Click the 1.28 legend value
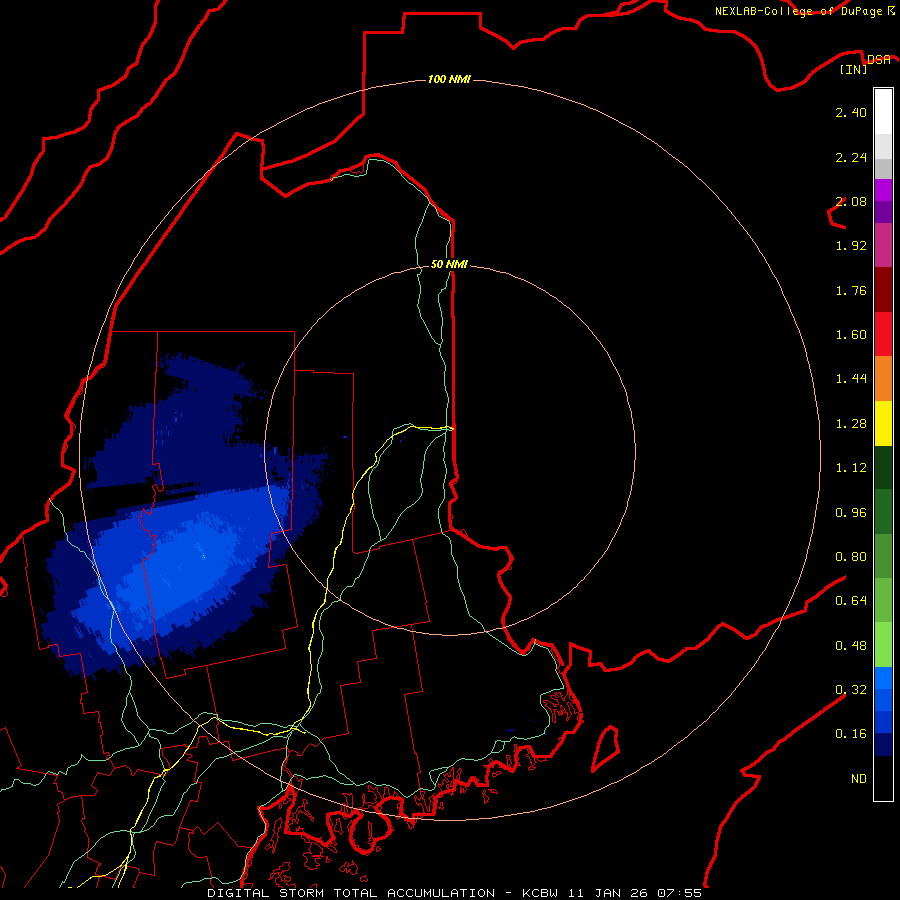Screen dimensions: 900x900 (x=851, y=424)
